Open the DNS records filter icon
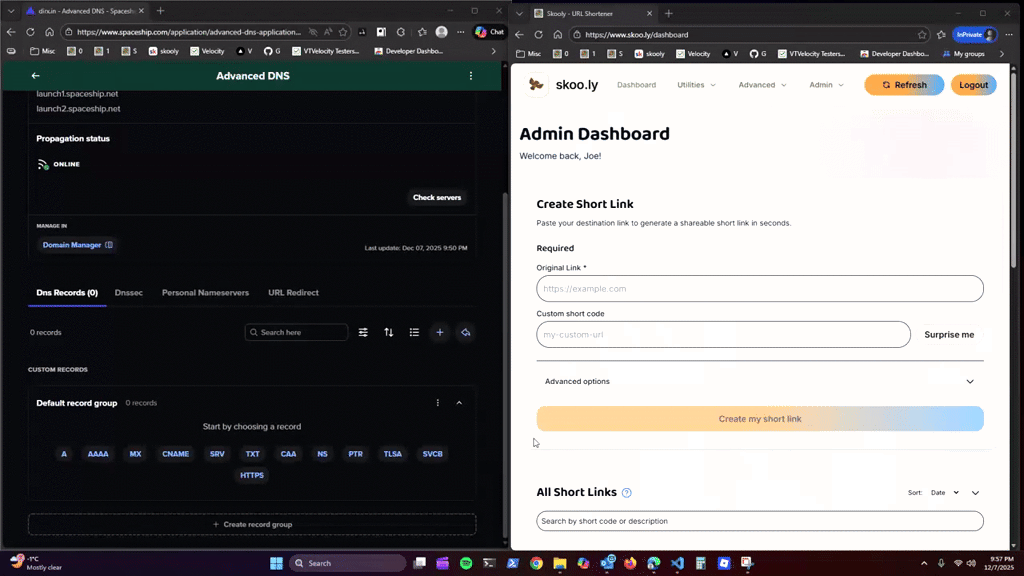Screen dimensions: 1024x576 pyautogui.click(x=363, y=332)
